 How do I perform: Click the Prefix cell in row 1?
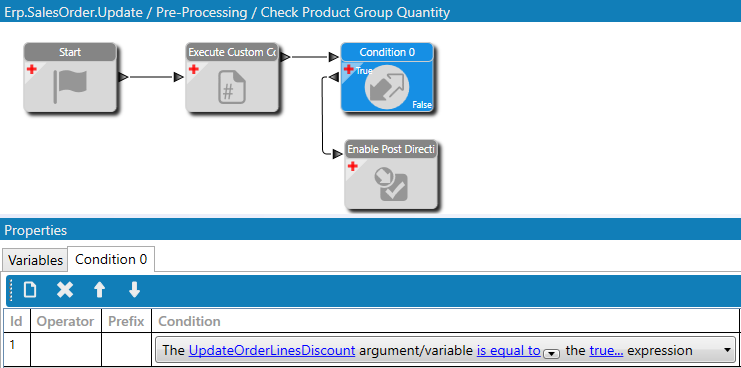tap(126, 349)
